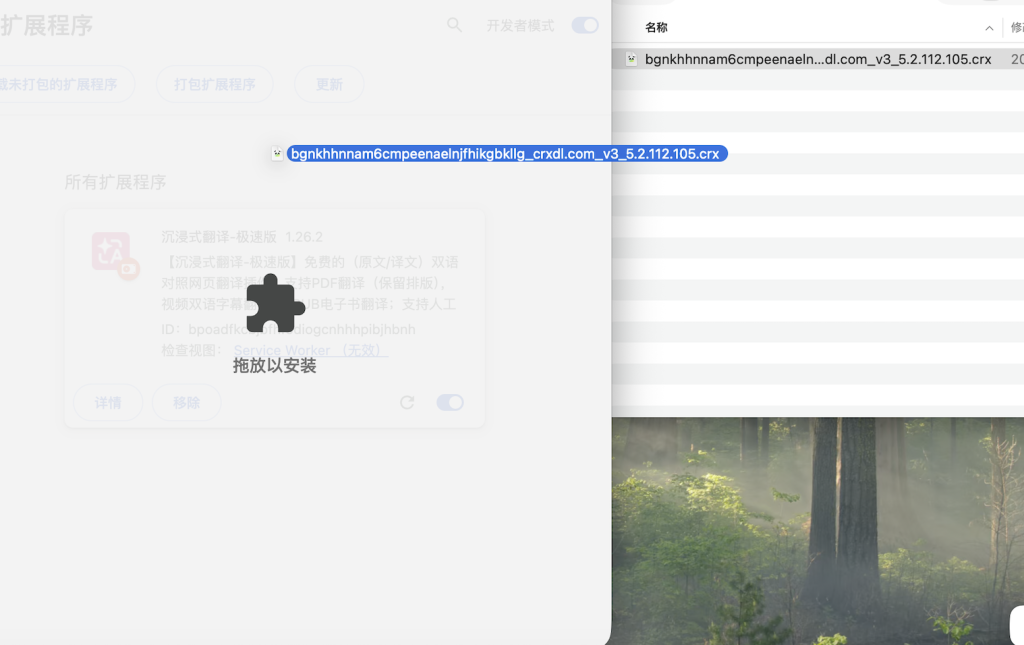Click the 更新 button
The image size is (1024, 645).
point(328,84)
